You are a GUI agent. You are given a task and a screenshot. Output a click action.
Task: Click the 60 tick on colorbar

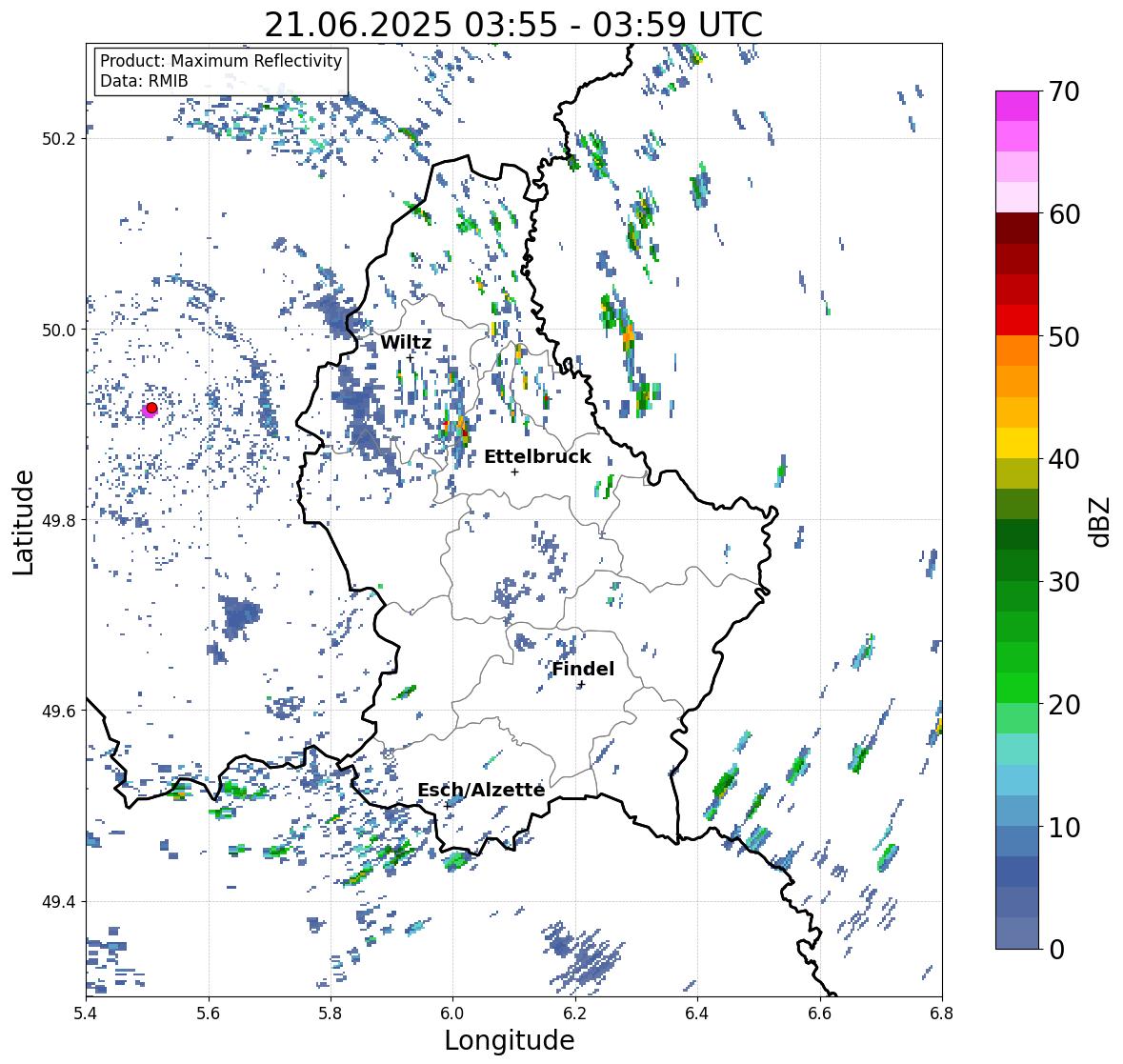pos(1064,214)
